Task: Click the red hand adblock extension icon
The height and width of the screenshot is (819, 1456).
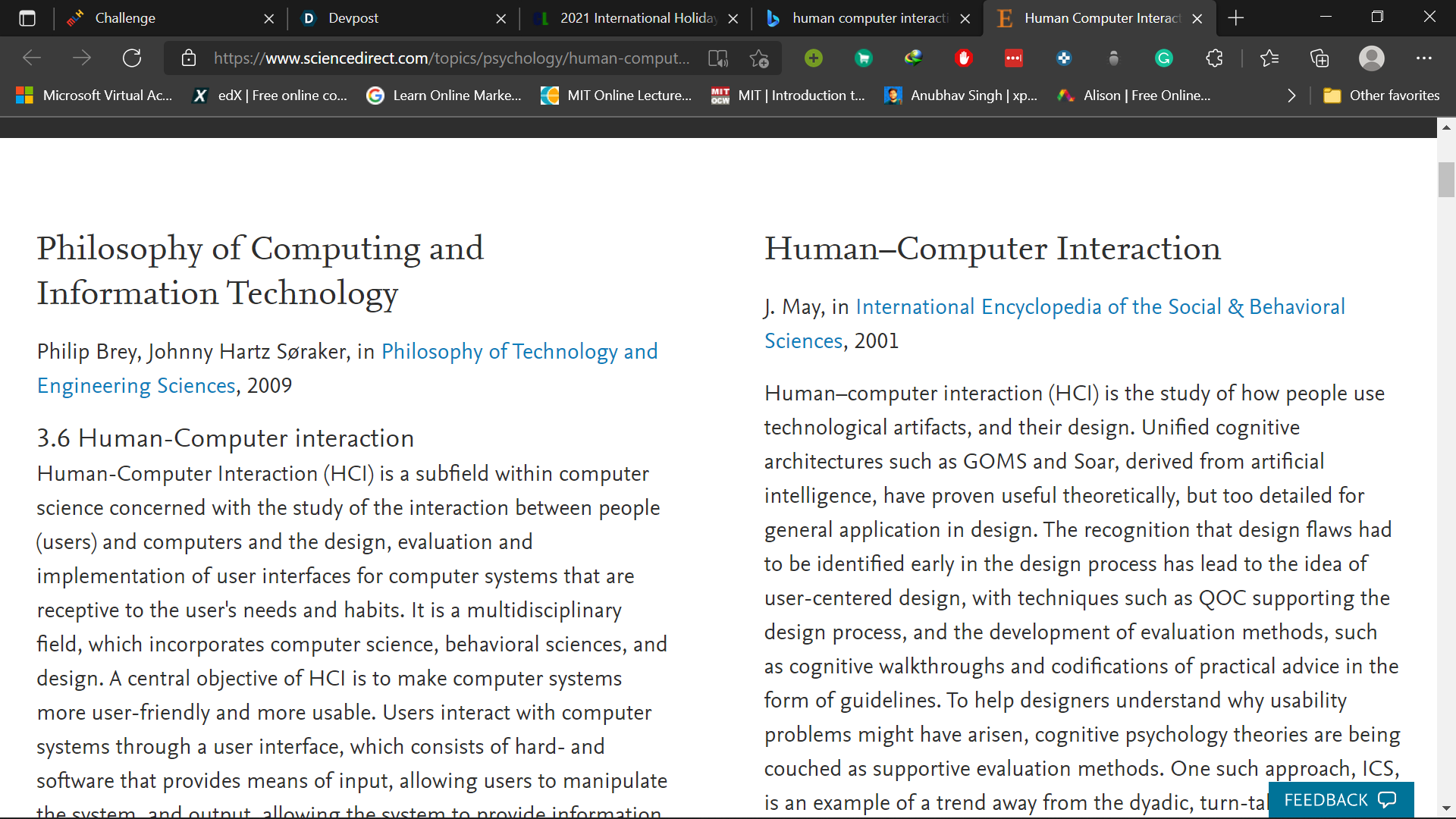Action: (x=964, y=58)
